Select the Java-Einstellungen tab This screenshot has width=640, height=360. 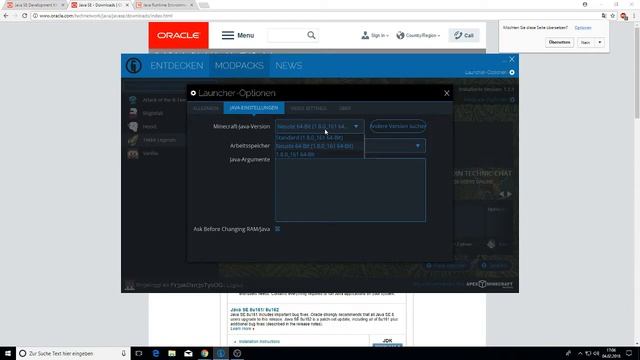pyautogui.click(x=254, y=108)
